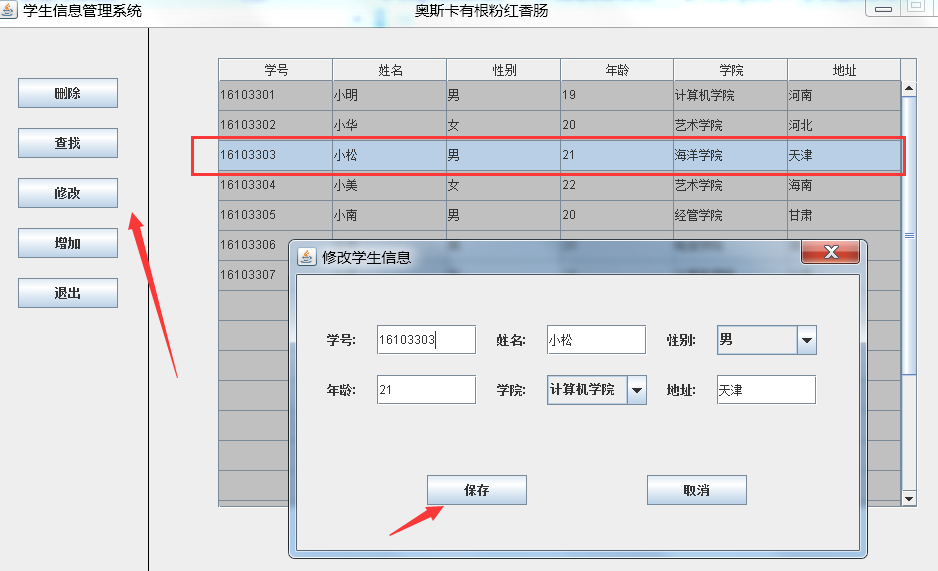This screenshot has height=571, width=938.
Task: Cancel editing with the 取消 button
Action: pyautogui.click(x=697, y=490)
